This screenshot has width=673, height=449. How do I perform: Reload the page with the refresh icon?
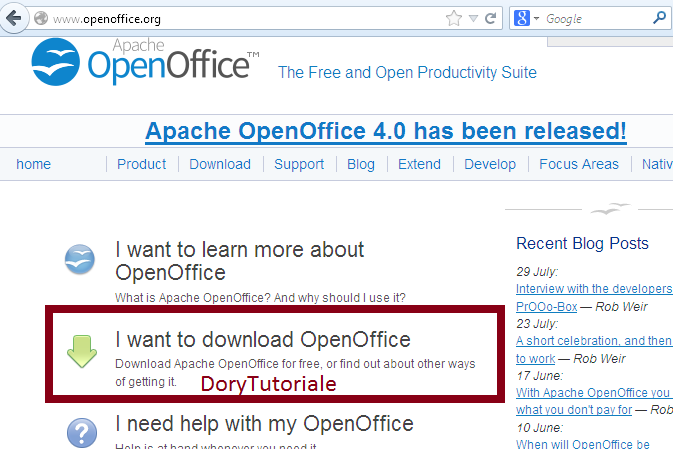(490, 18)
